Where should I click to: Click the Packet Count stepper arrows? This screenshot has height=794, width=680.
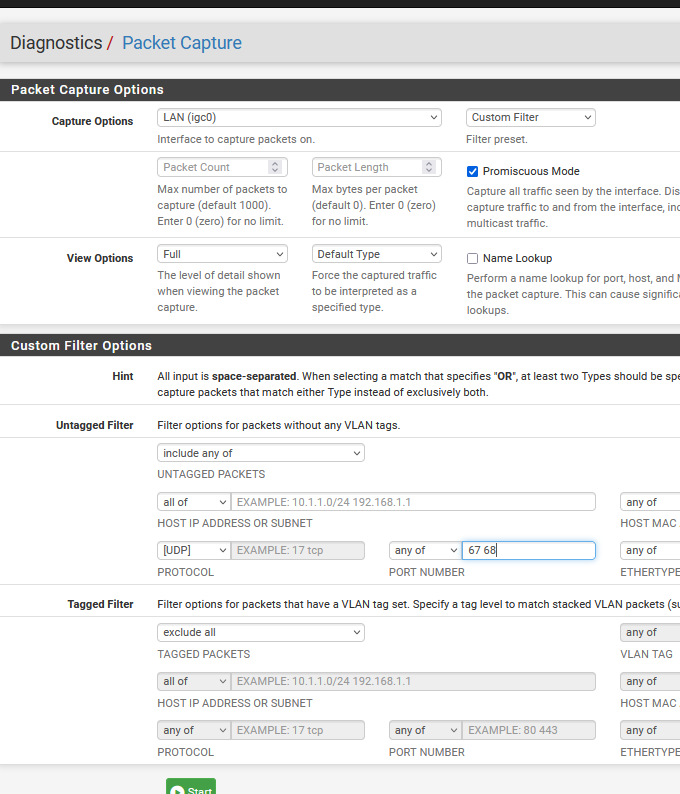275,167
